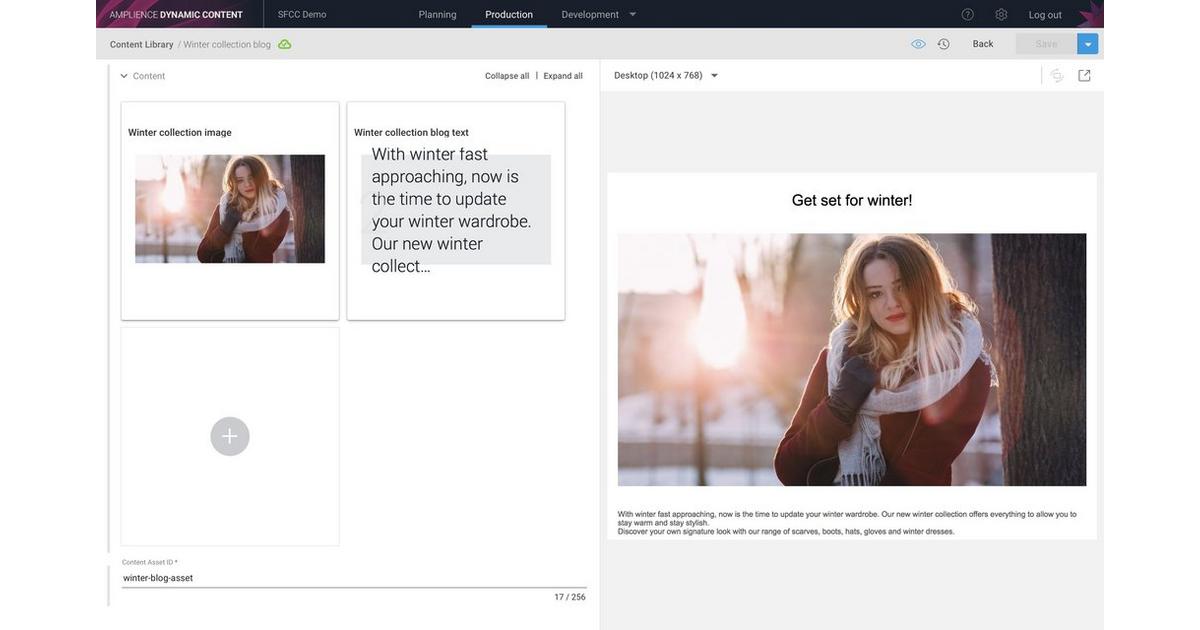Open the Save options dropdown arrow
1200x630 pixels.
(x=1088, y=44)
